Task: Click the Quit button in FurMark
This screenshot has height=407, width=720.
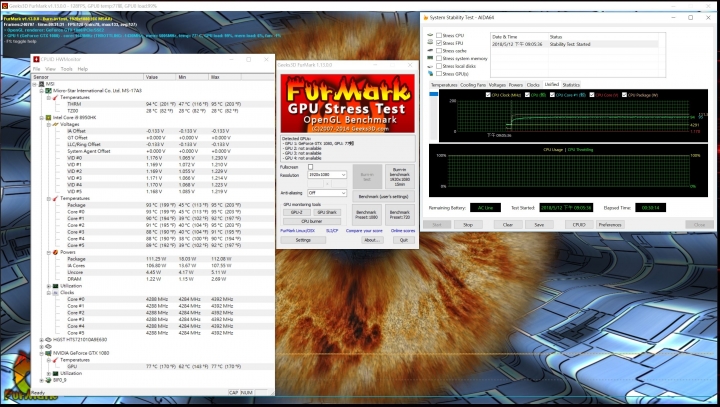Action: coord(404,240)
